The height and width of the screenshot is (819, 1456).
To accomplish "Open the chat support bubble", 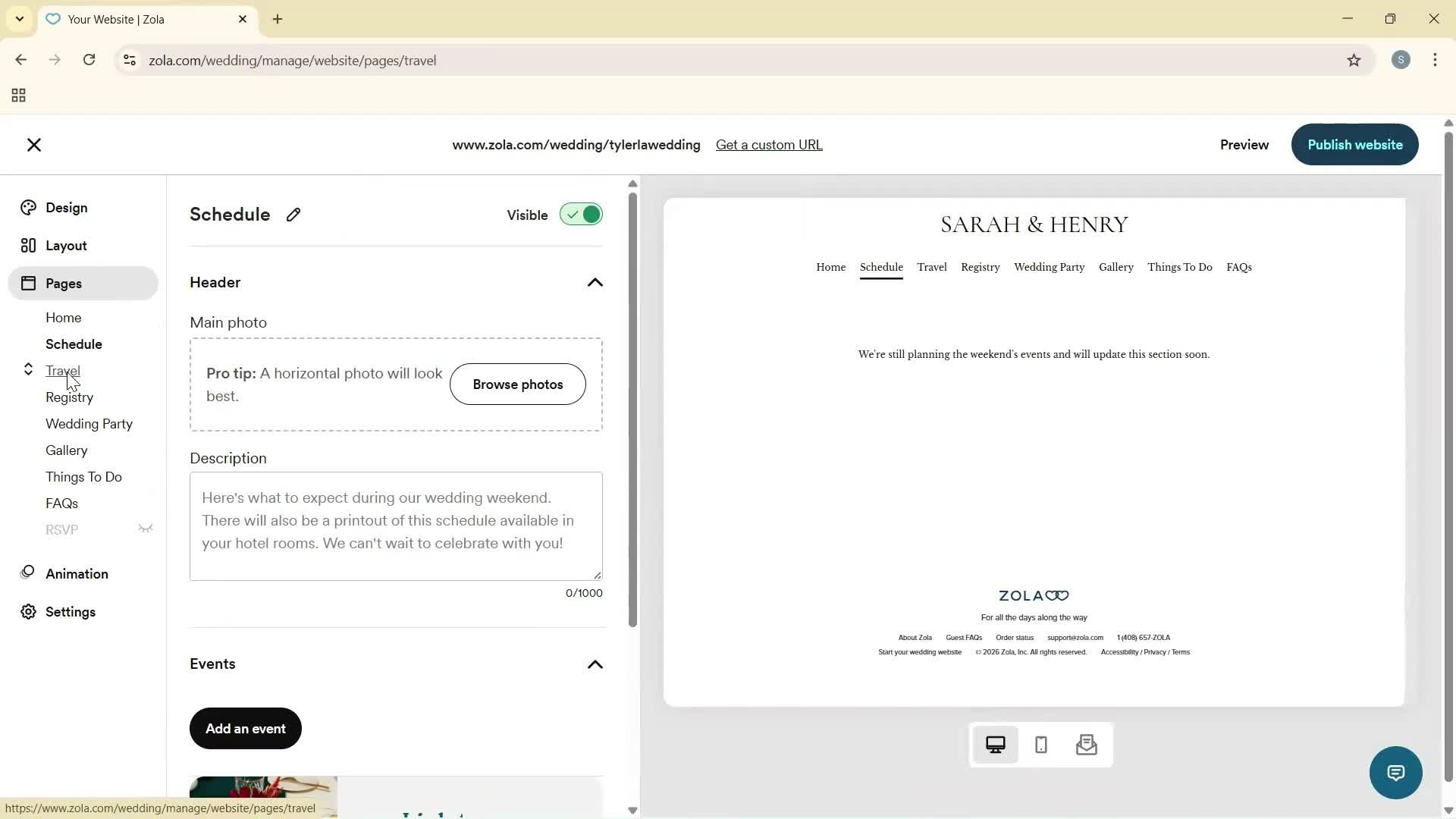I will click(1396, 772).
